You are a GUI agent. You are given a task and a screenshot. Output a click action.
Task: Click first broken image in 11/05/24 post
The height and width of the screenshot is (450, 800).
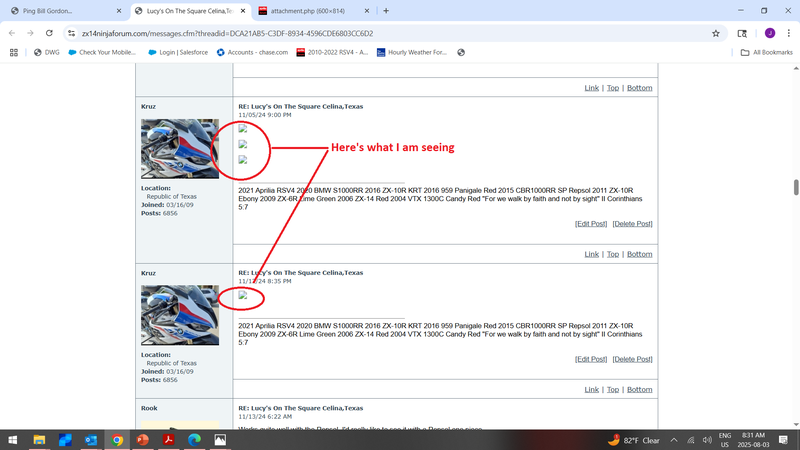(x=243, y=129)
